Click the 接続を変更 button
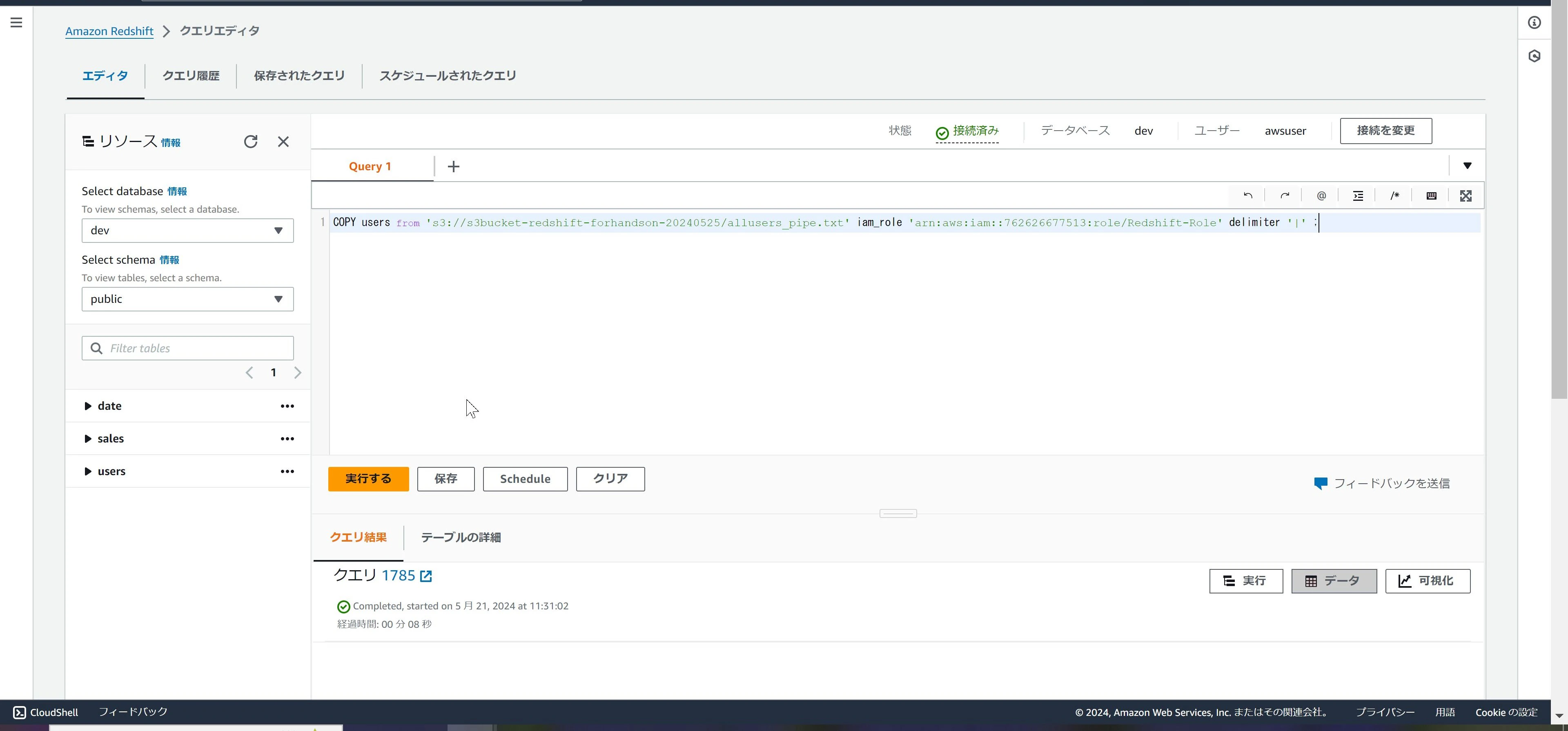Image resolution: width=1568 pixels, height=731 pixels. pyautogui.click(x=1386, y=131)
